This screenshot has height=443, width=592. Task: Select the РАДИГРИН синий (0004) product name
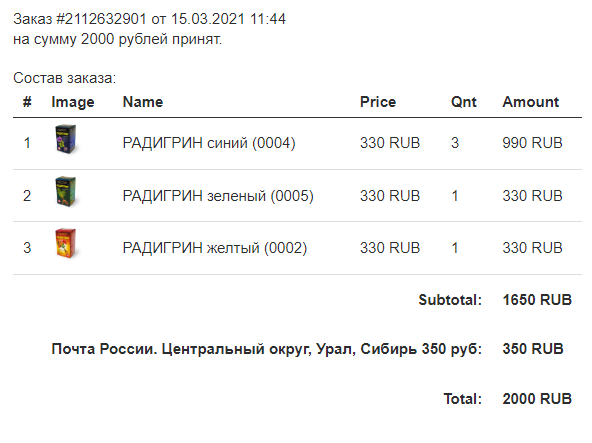coord(209,143)
